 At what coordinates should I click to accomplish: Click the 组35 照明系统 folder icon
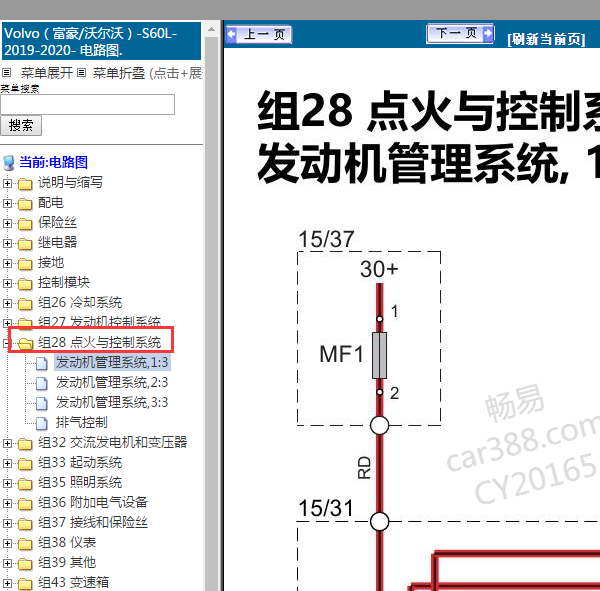pyautogui.click(x=25, y=484)
